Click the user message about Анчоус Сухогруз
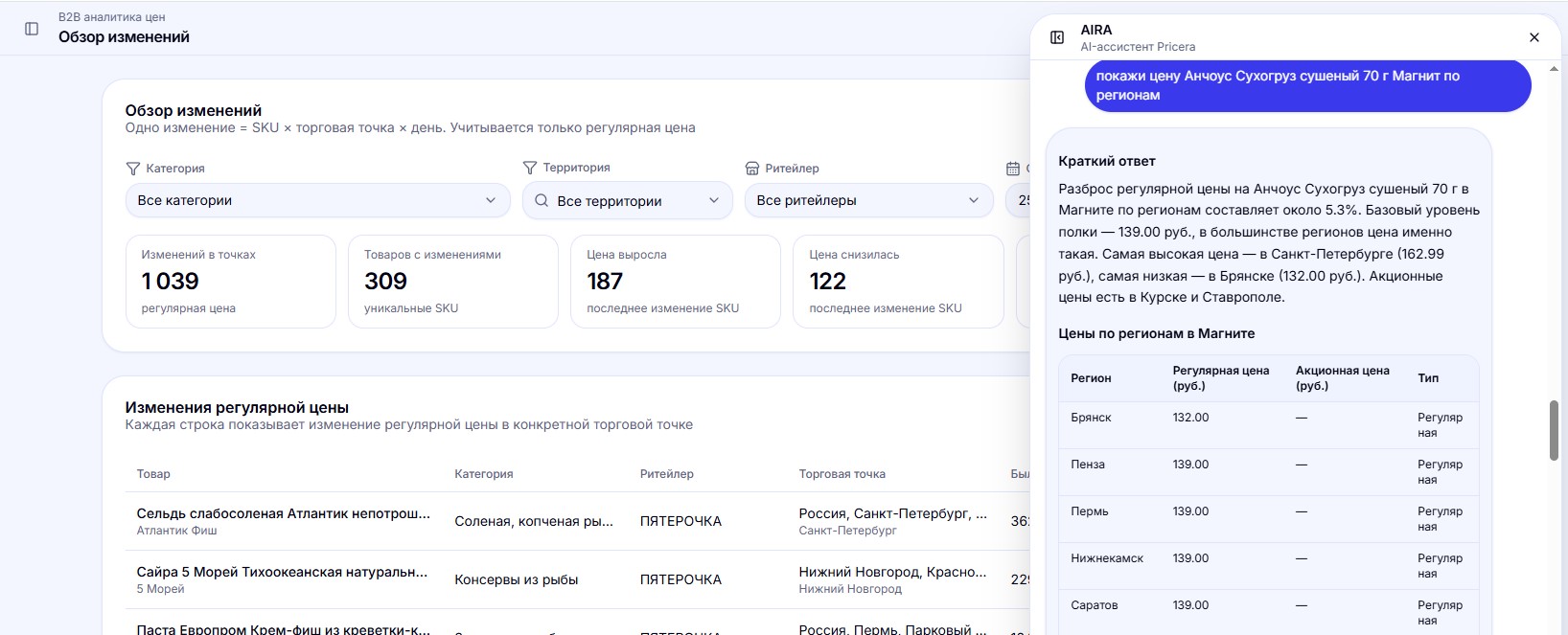The height and width of the screenshot is (635, 1568). (x=1307, y=85)
